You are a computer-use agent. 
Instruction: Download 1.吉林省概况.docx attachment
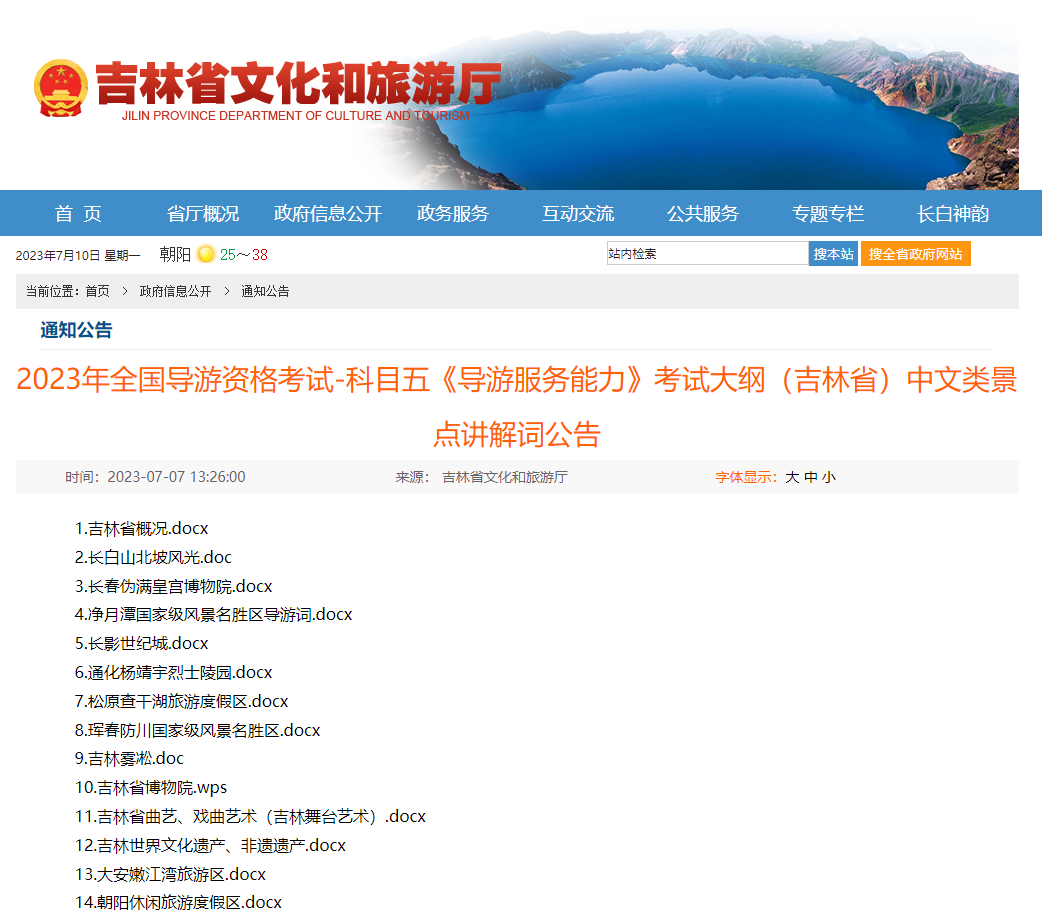point(142,528)
